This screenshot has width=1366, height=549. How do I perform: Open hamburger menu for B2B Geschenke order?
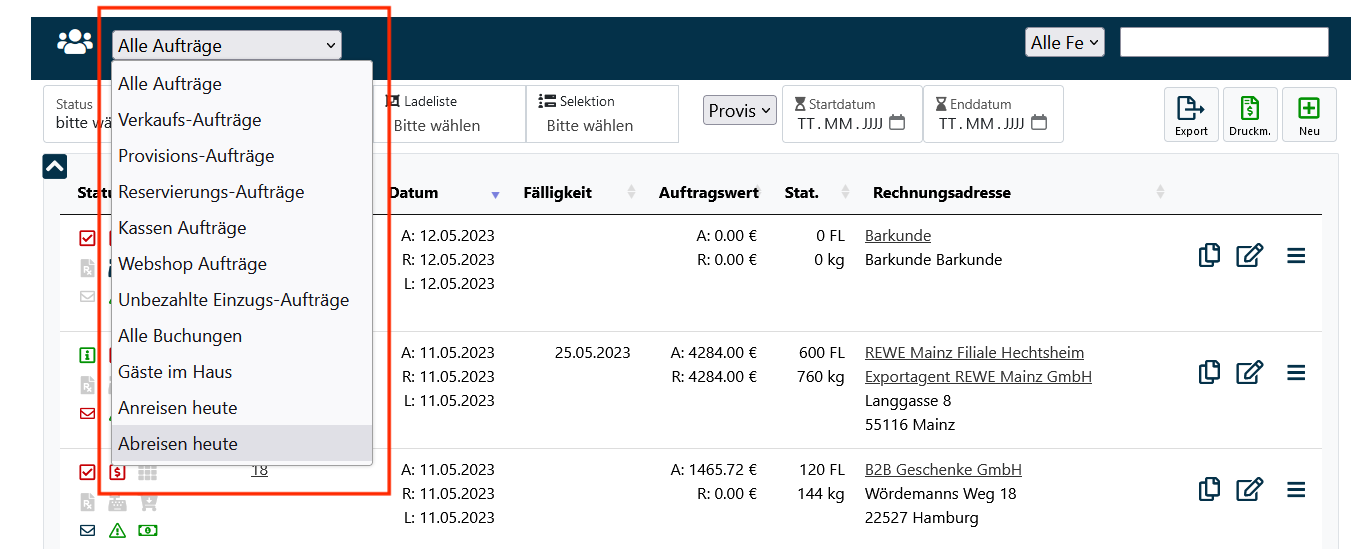click(x=1296, y=489)
